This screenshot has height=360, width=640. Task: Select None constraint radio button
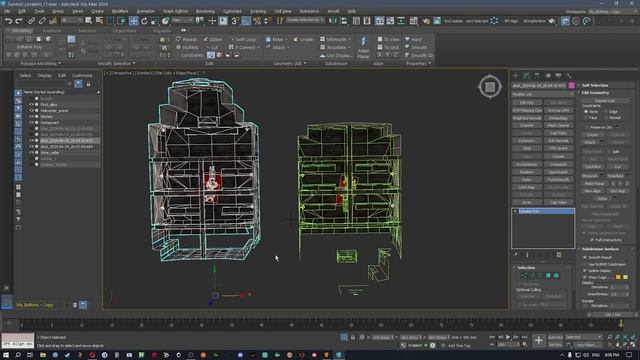[x=586, y=111]
